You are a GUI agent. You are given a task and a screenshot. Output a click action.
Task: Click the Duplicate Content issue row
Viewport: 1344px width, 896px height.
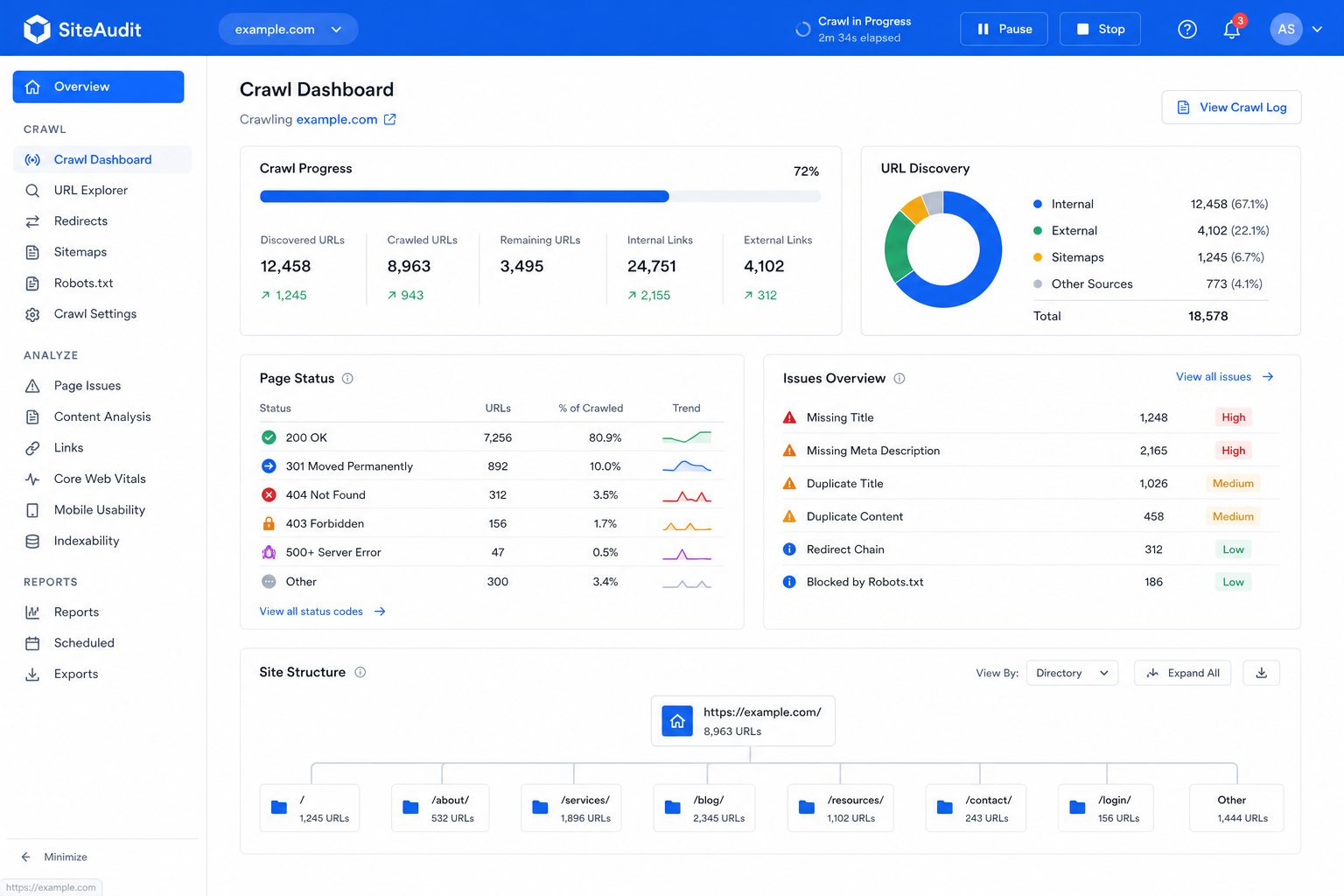tap(1031, 516)
